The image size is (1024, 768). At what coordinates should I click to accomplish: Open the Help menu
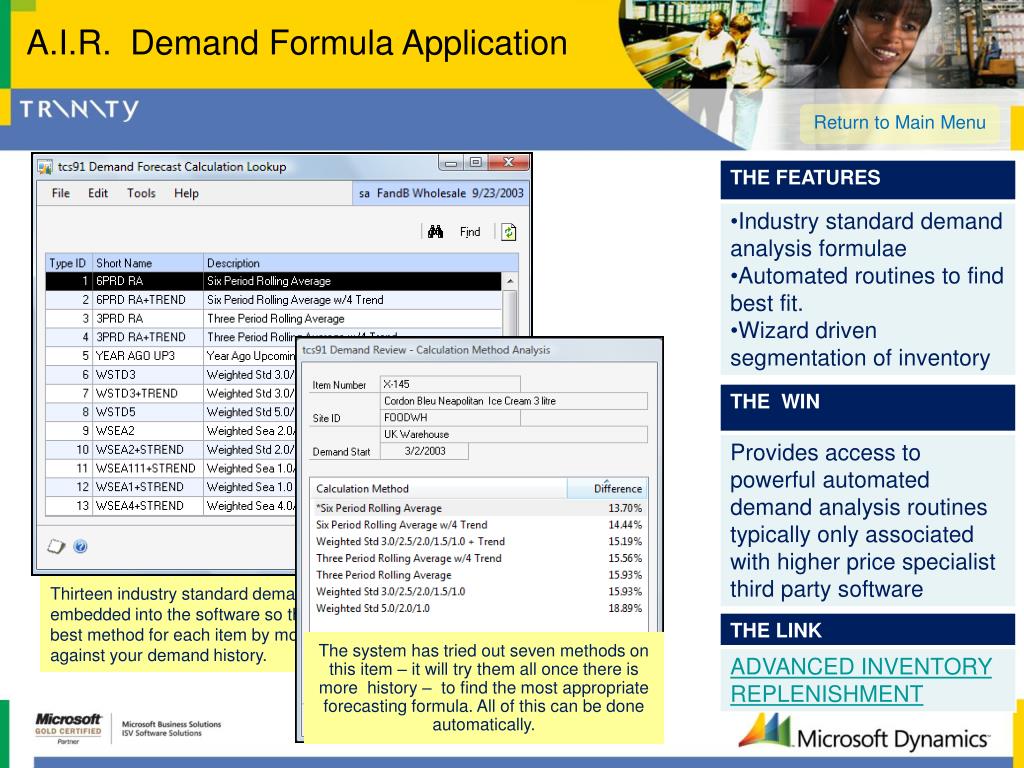pyautogui.click(x=186, y=193)
